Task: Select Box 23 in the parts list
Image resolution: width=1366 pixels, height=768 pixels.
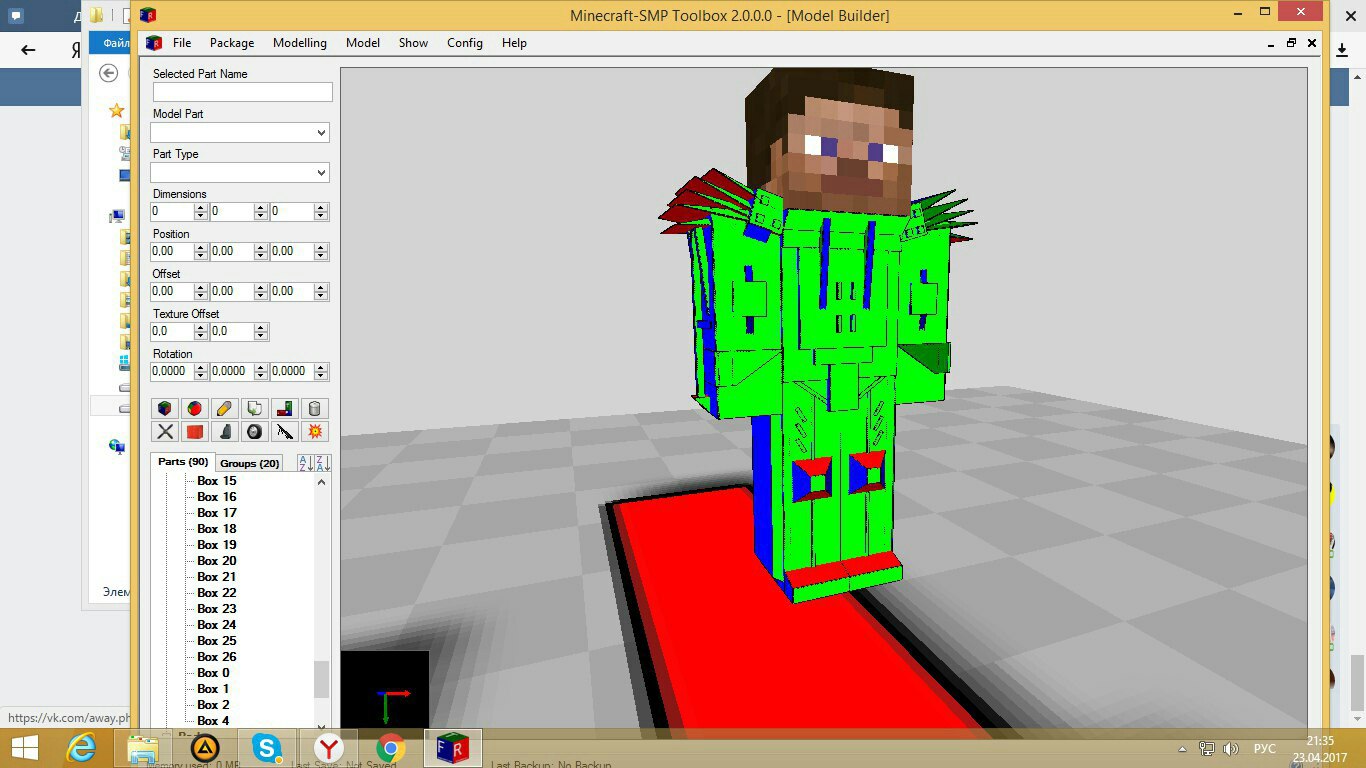Action: click(x=217, y=609)
